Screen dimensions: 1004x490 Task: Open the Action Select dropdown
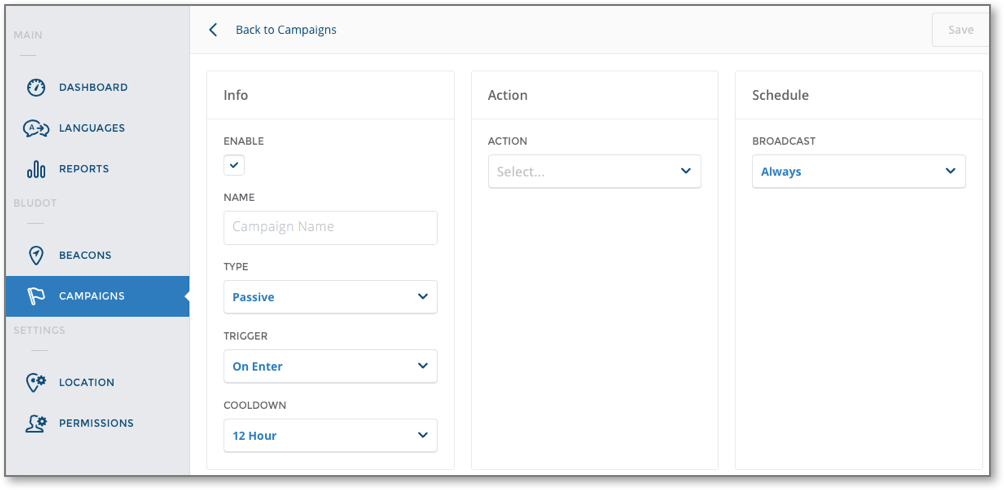tap(594, 171)
